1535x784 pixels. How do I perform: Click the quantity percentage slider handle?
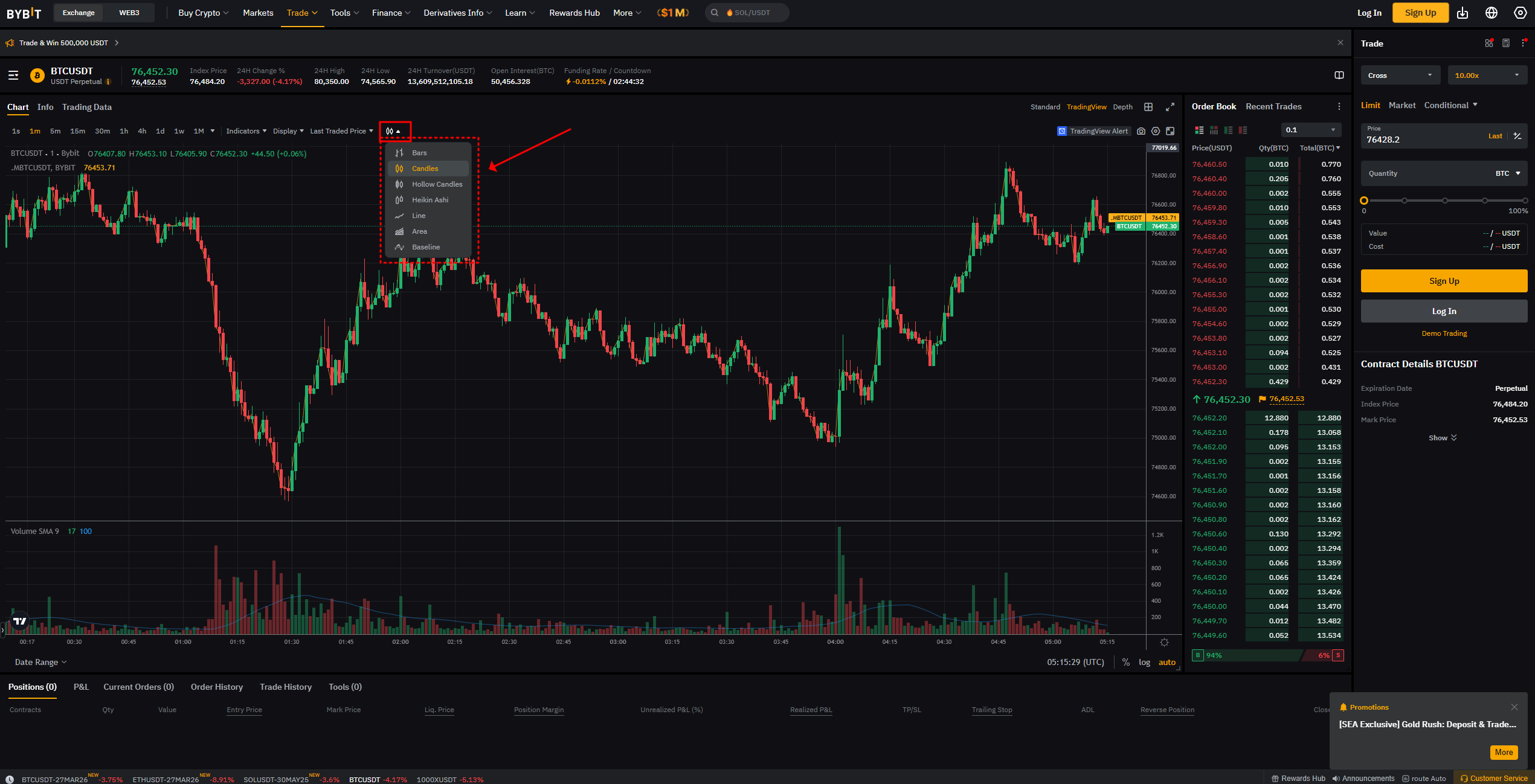tap(1364, 201)
